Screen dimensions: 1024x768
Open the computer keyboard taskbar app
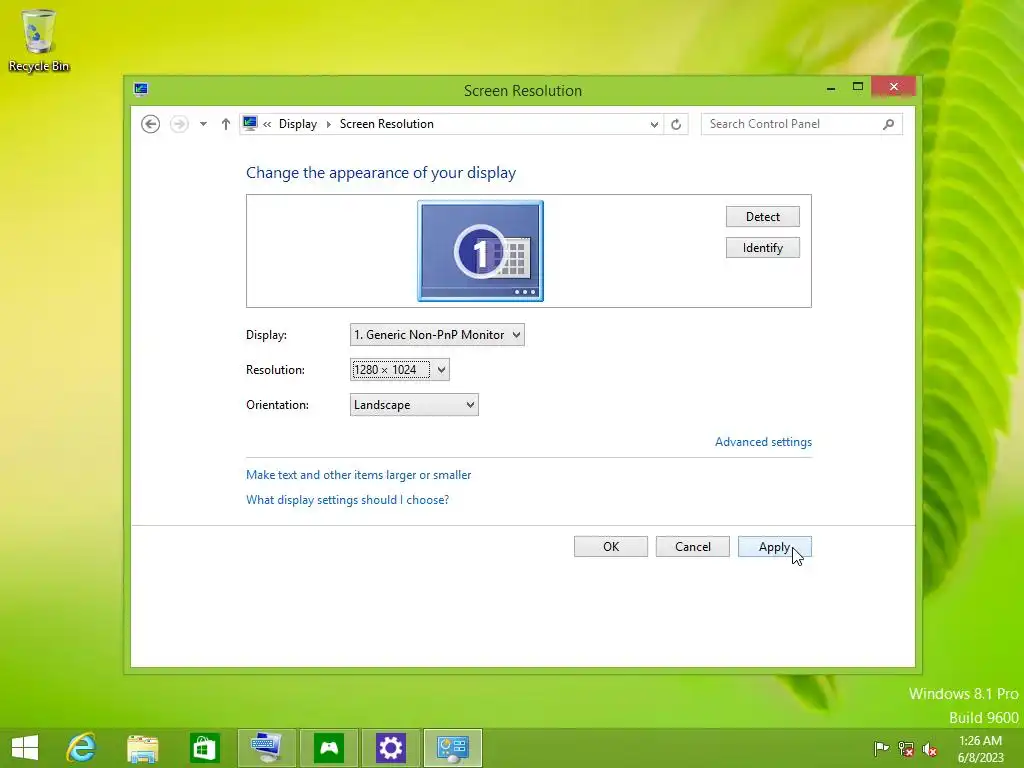pos(266,748)
